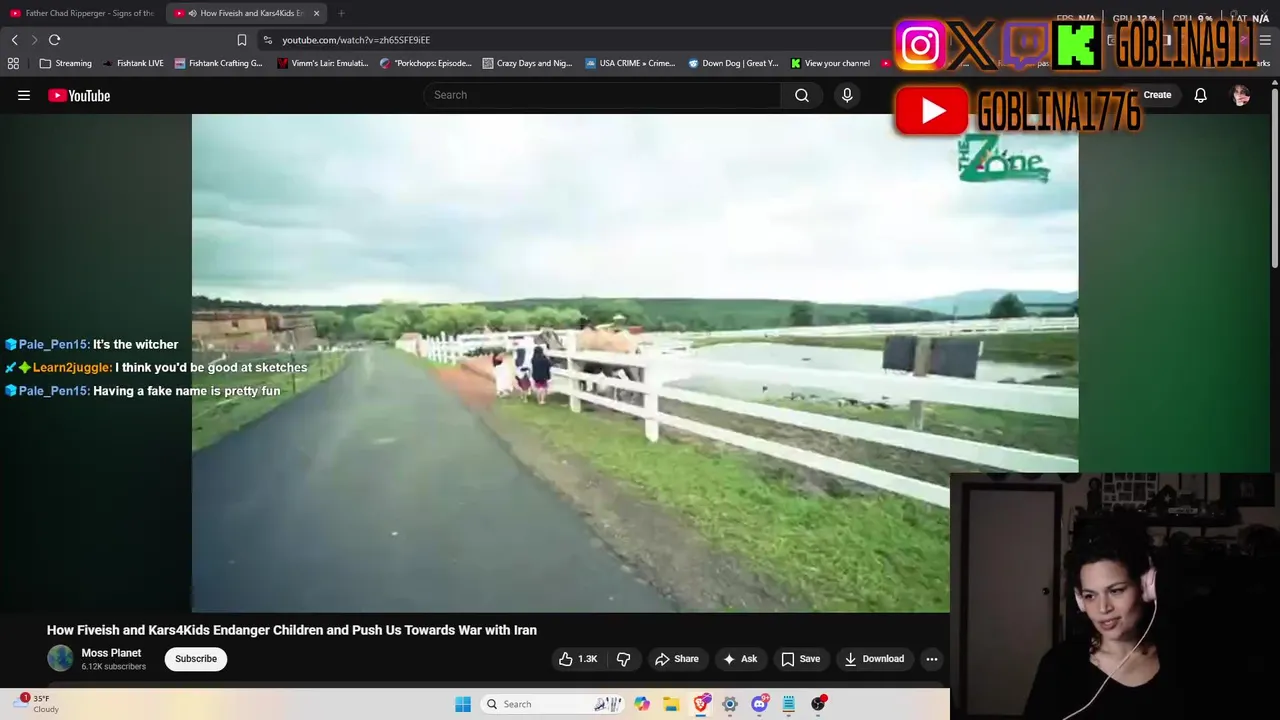Go to the YouTube home logo
Image resolution: width=1280 pixels, height=720 pixels.
coord(79,95)
